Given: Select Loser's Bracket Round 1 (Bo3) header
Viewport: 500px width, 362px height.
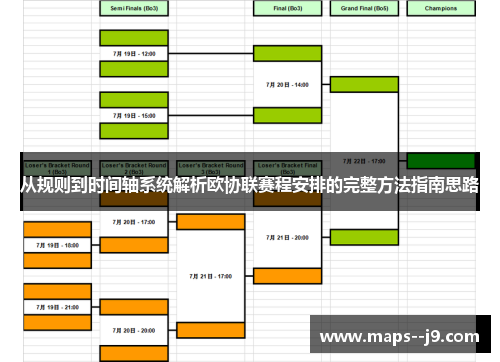Looking at the screenshot, I should coord(57,168).
